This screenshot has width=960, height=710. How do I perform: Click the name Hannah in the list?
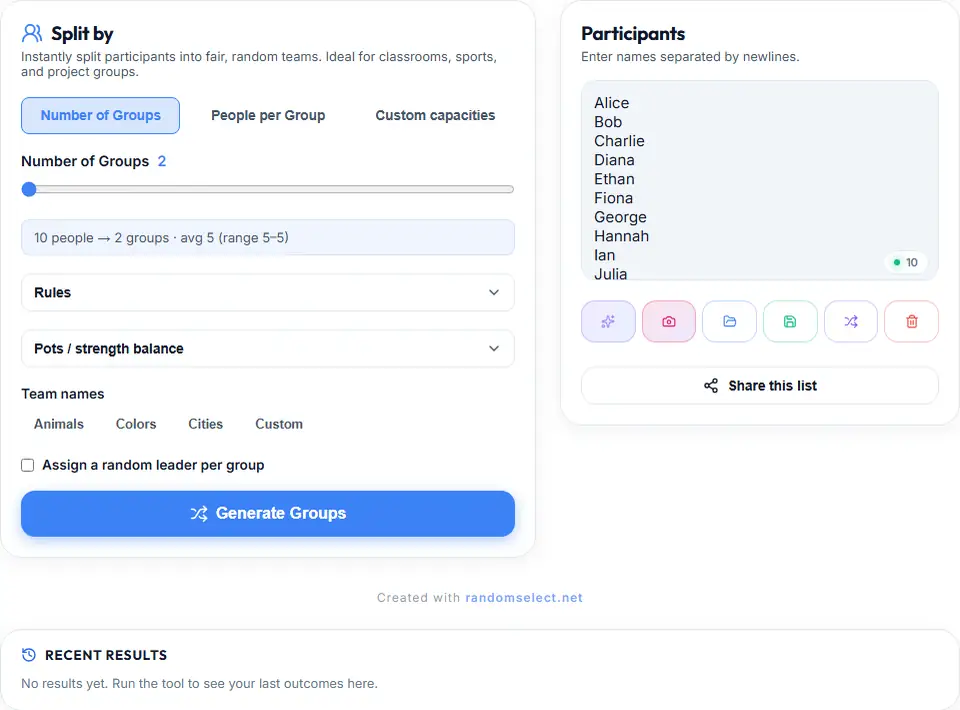[x=621, y=236]
